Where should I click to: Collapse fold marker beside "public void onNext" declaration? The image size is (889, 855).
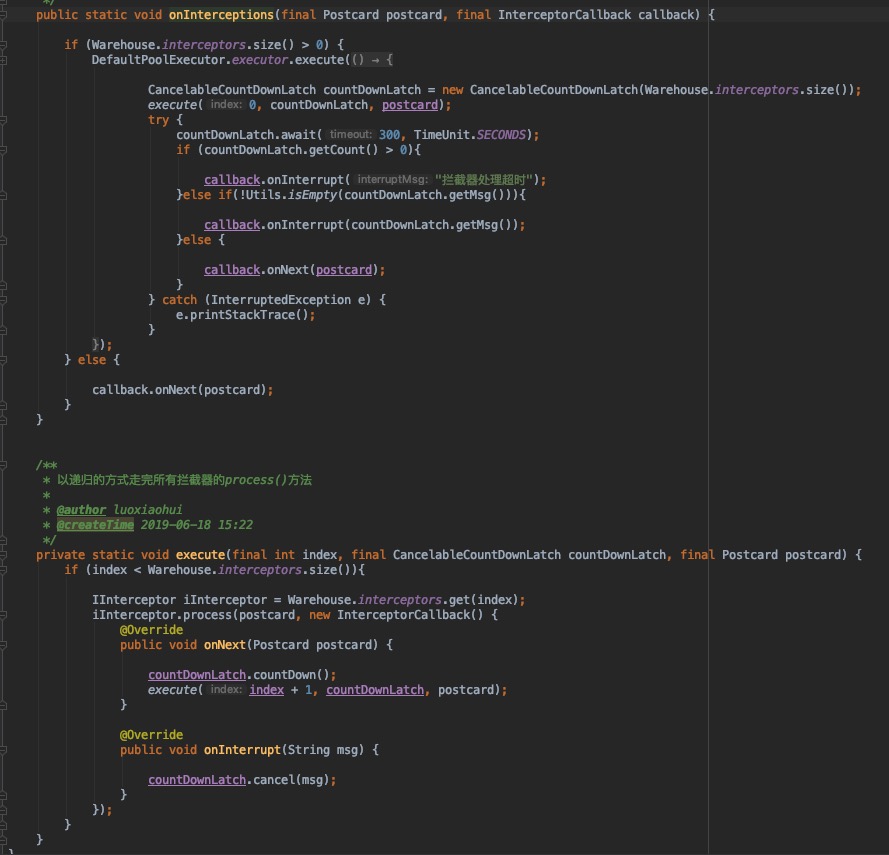[x=3, y=645]
